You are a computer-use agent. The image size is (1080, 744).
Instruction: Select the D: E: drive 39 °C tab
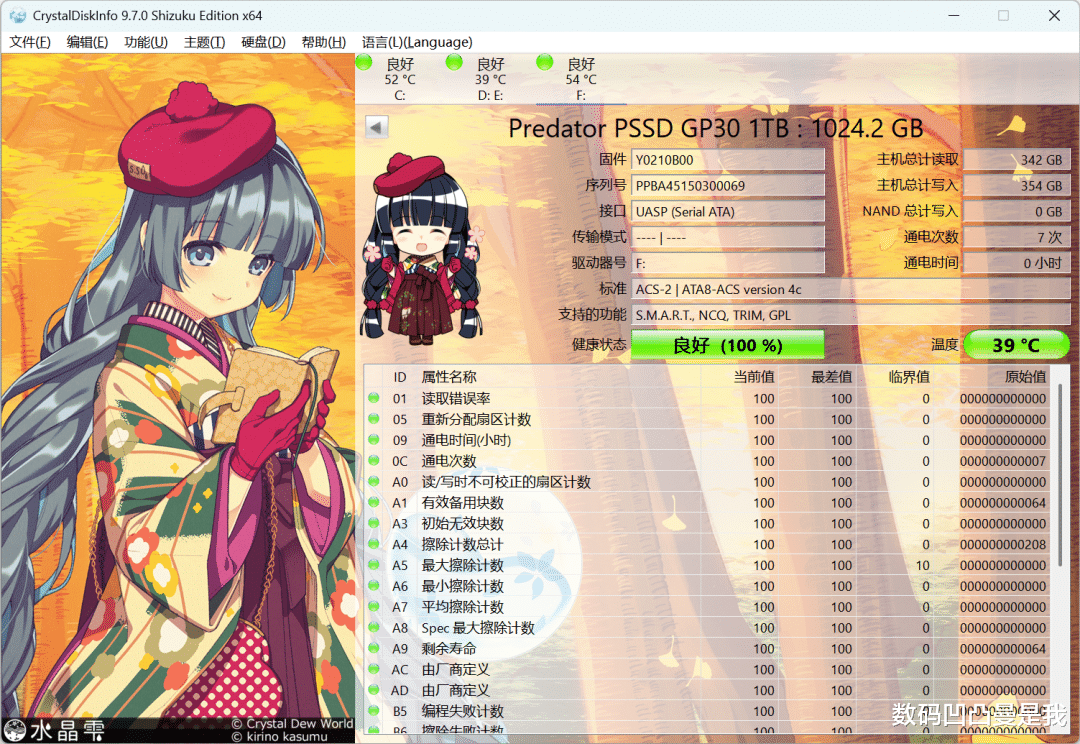[x=490, y=79]
